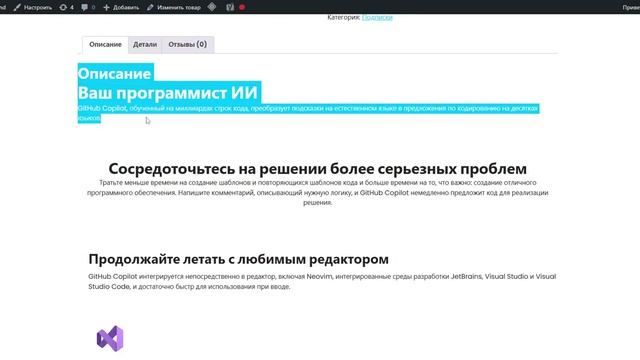This screenshot has height=360, width=640.
Task: Click heading Продолжайте летать с любимым редактором
Action: pyautogui.click(x=238, y=259)
